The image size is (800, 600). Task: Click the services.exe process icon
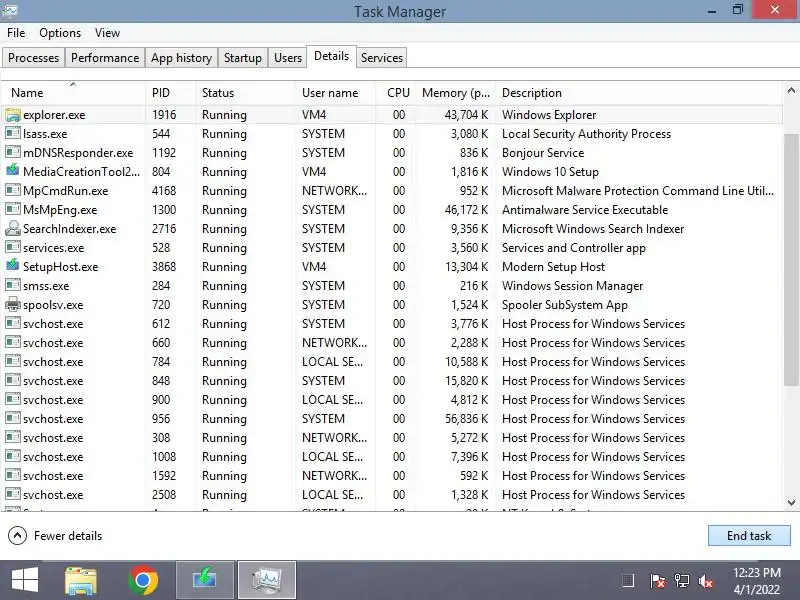[x=13, y=247]
